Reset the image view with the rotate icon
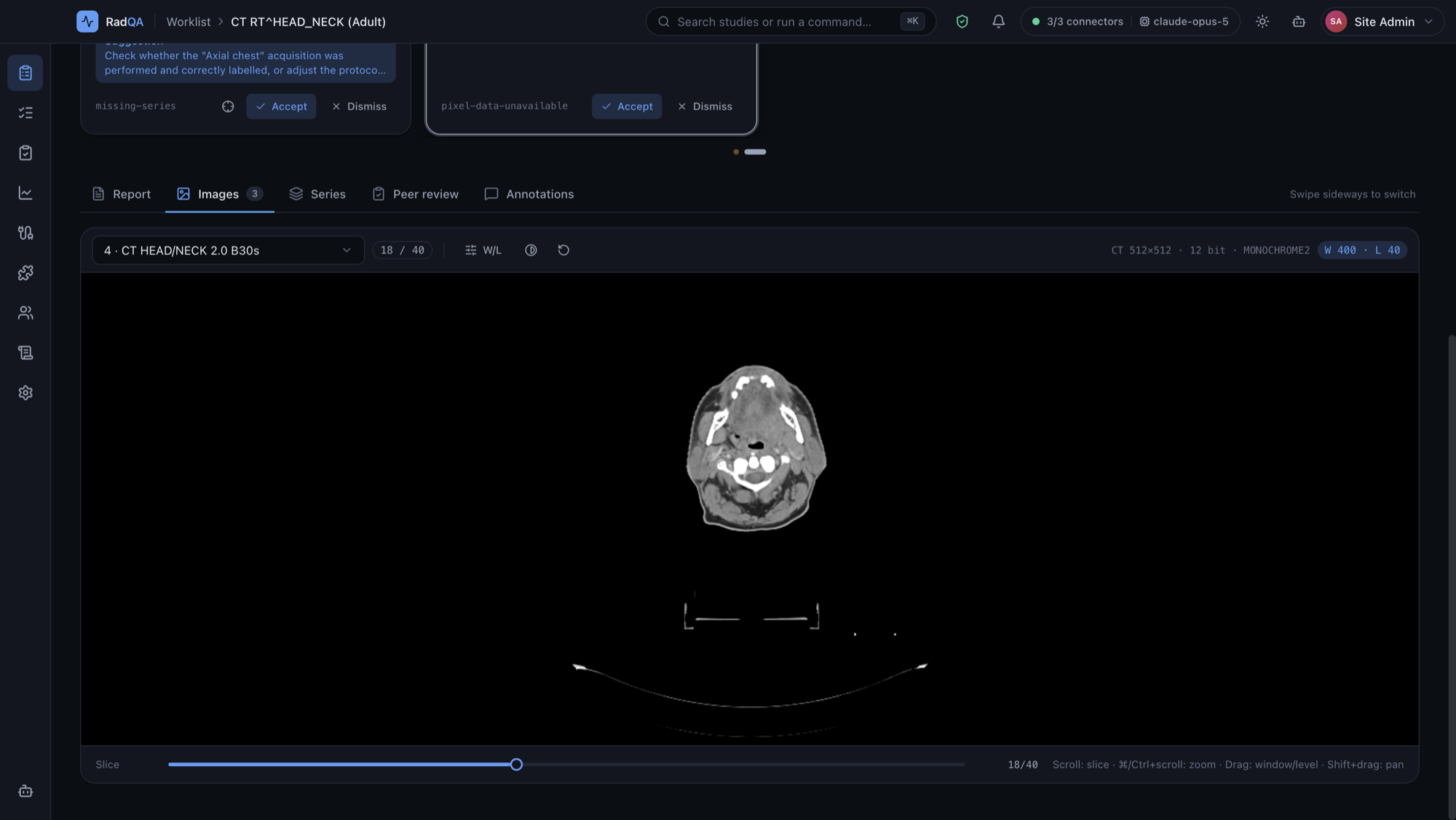The height and width of the screenshot is (820, 1456). [563, 250]
